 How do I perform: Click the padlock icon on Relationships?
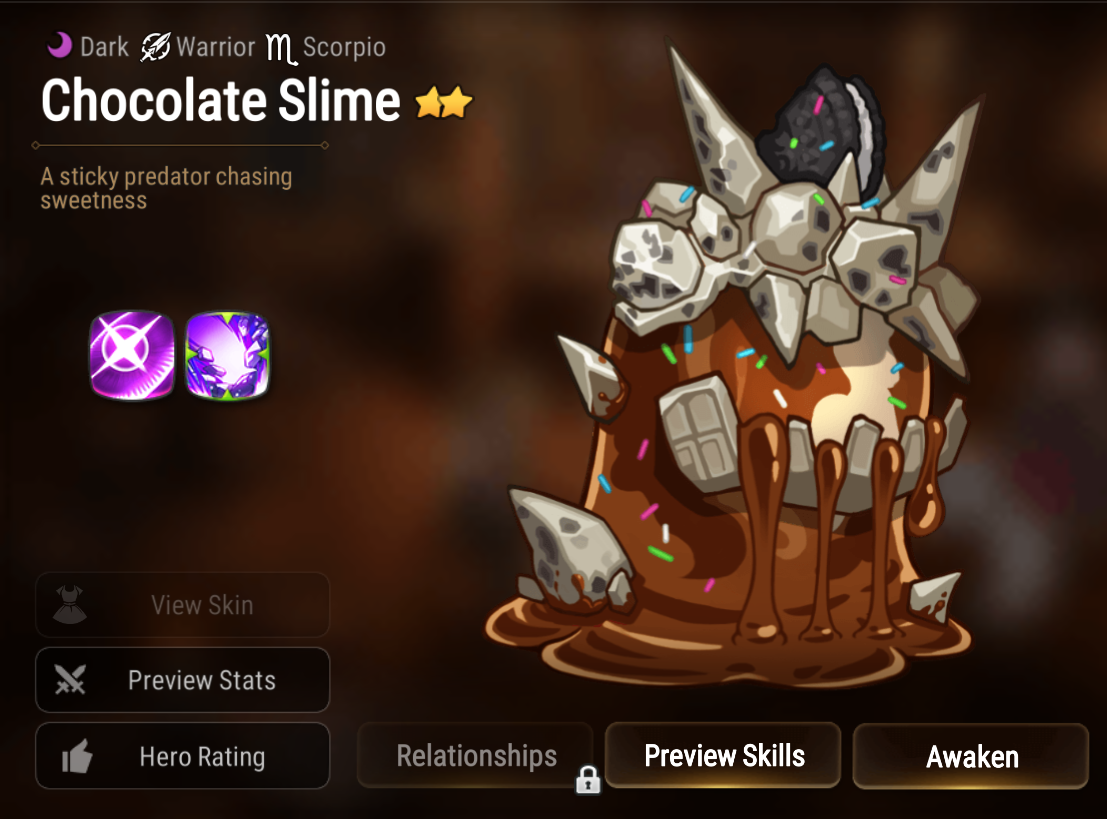tap(588, 779)
